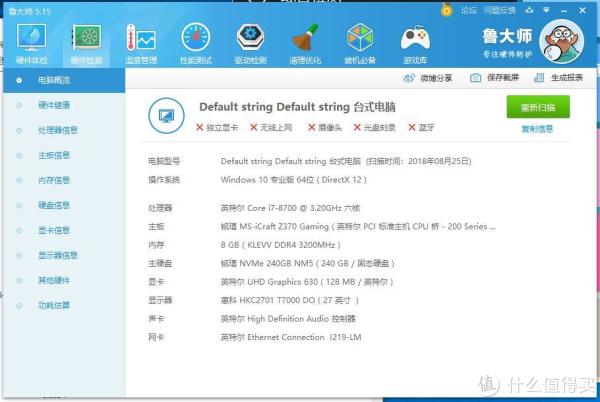Click the green 重新扫描 rescan button

click(x=538, y=107)
